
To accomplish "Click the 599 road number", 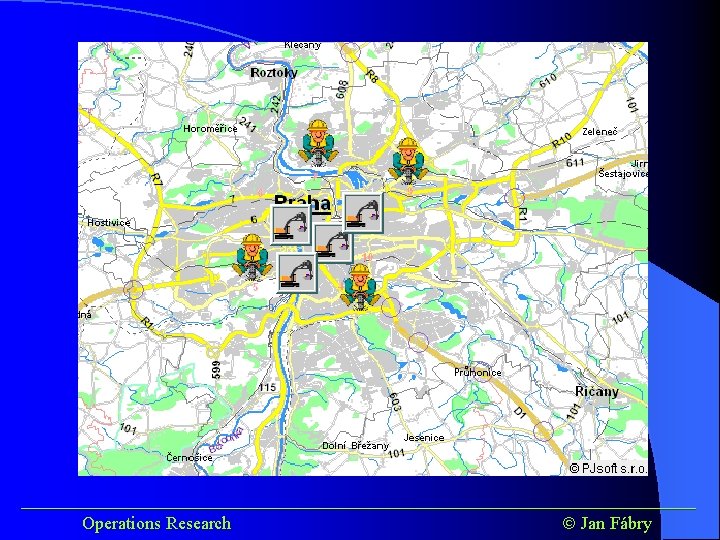I will pyautogui.click(x=216, y=370).
